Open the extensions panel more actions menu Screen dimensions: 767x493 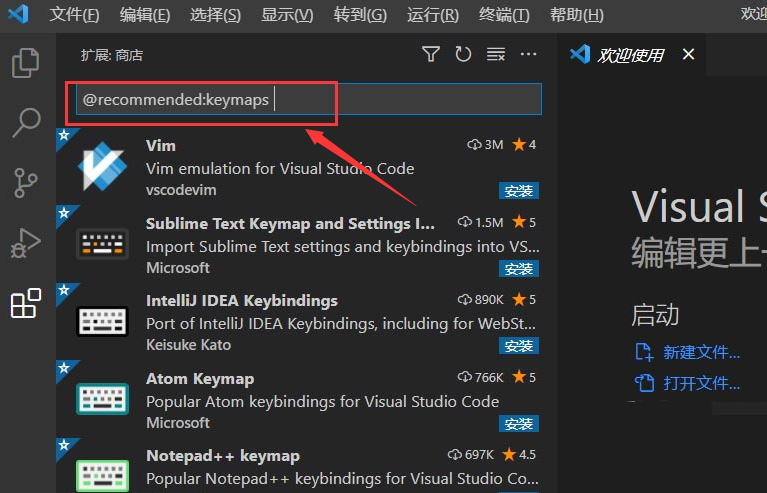pyautogui.click(x=529, y=55)
